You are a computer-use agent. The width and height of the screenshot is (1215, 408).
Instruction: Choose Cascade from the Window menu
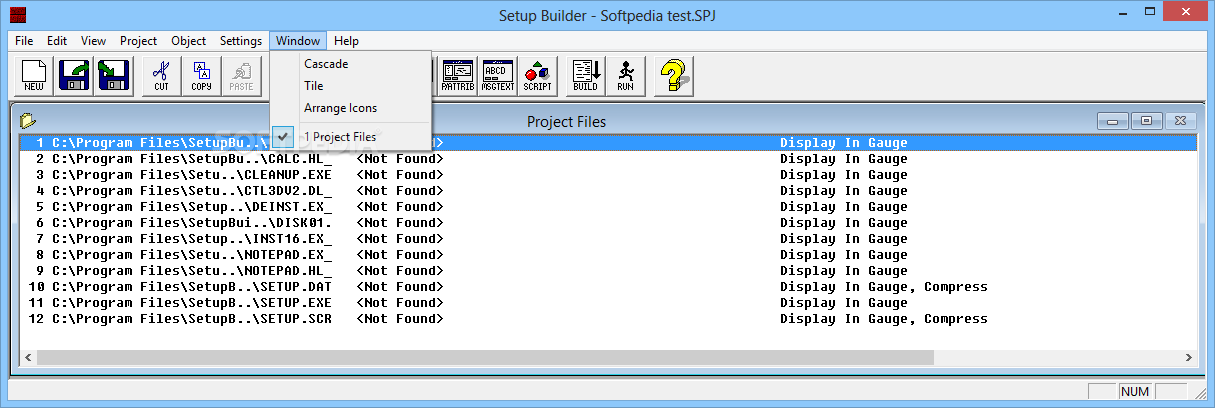pos(351,64)
